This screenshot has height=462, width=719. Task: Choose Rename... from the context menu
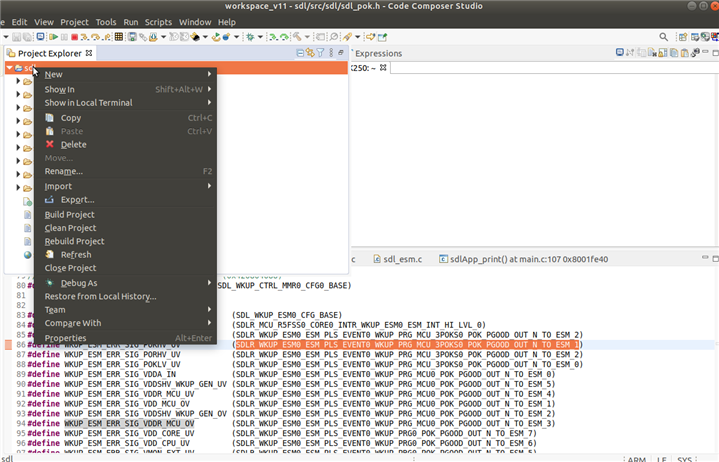(125, 171)
